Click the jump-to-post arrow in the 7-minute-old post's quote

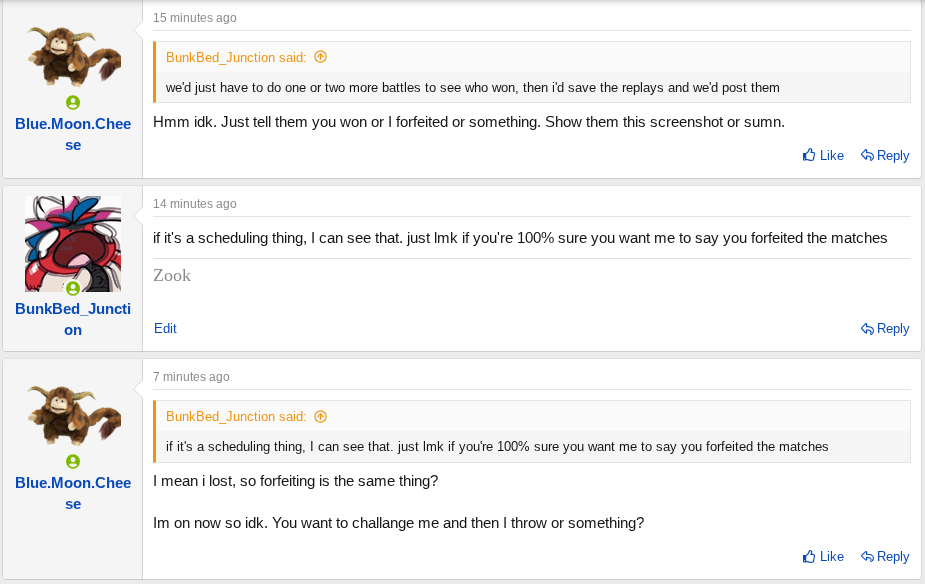coord(320,416)
